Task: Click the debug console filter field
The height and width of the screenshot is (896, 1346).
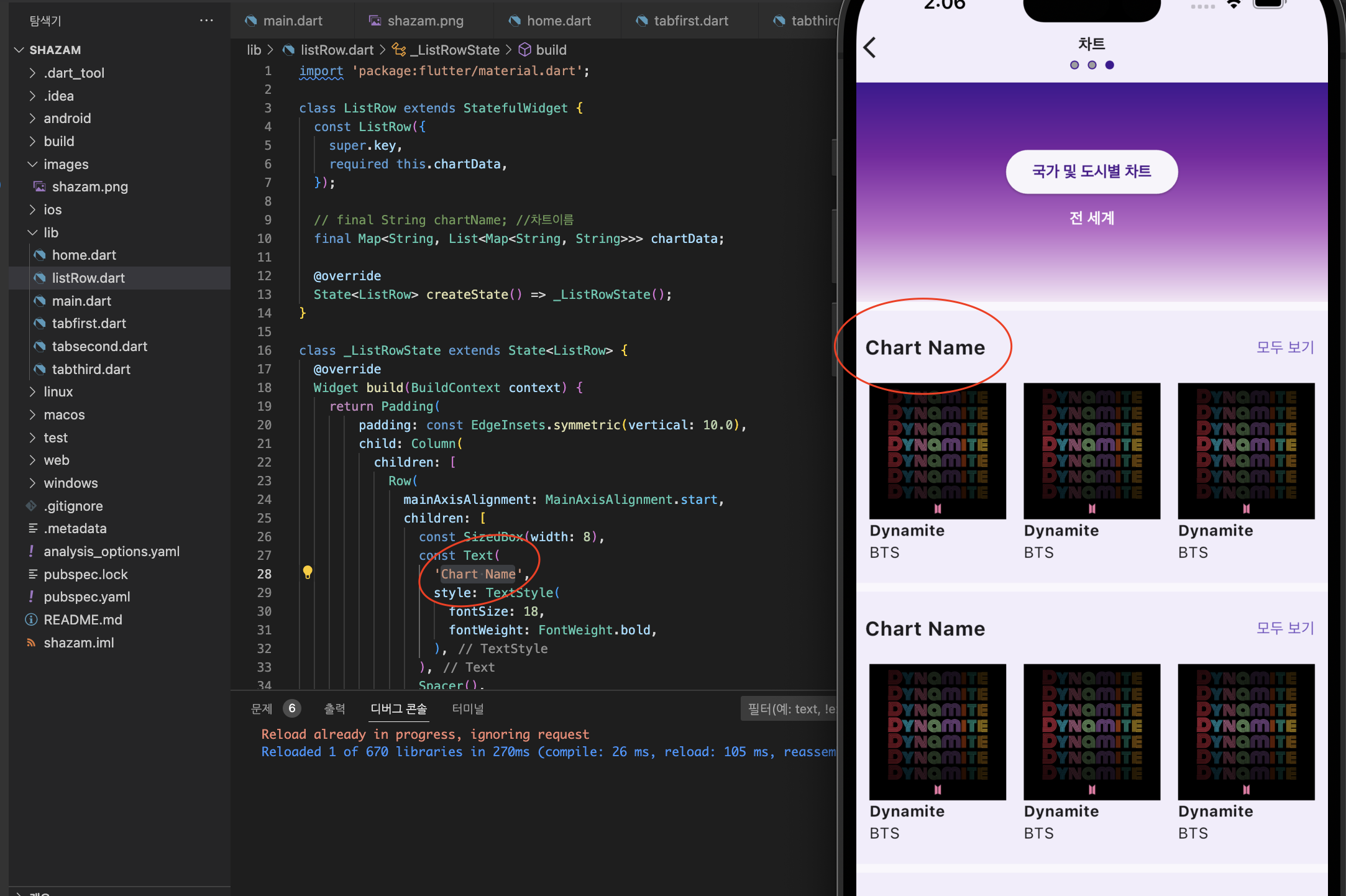Action: pyautogui.click(x=789, y=708)
